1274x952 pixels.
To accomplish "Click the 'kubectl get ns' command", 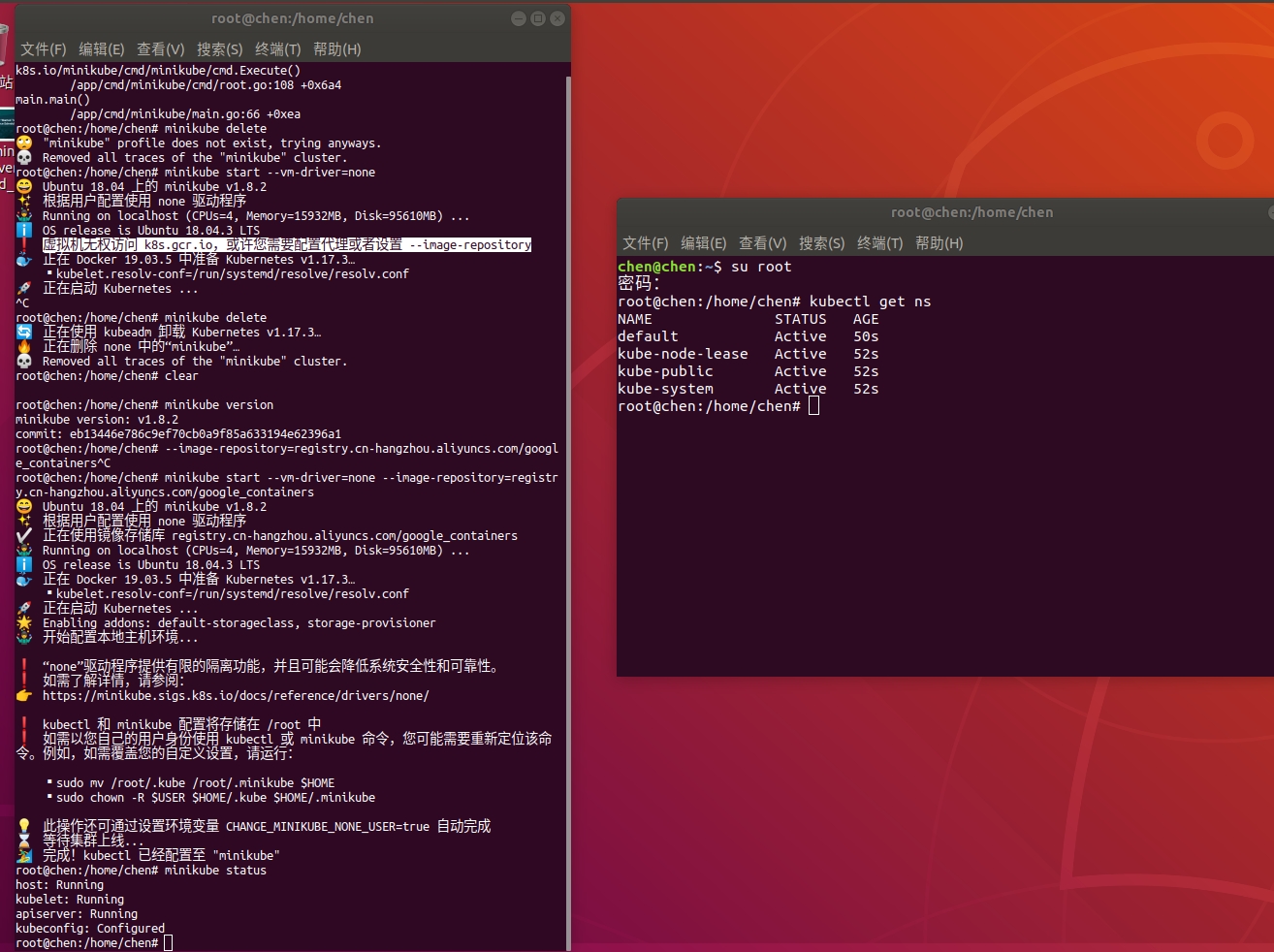I will click(x=870, y=301).
